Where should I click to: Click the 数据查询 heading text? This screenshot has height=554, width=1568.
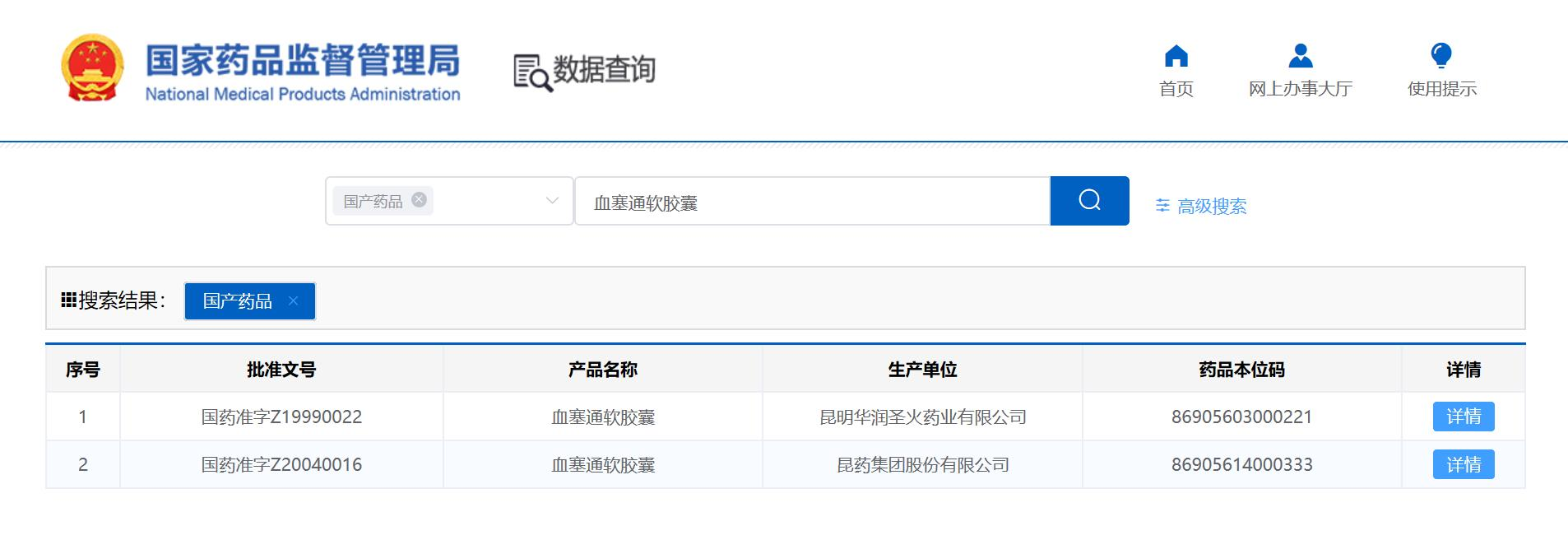click(604, 70)
